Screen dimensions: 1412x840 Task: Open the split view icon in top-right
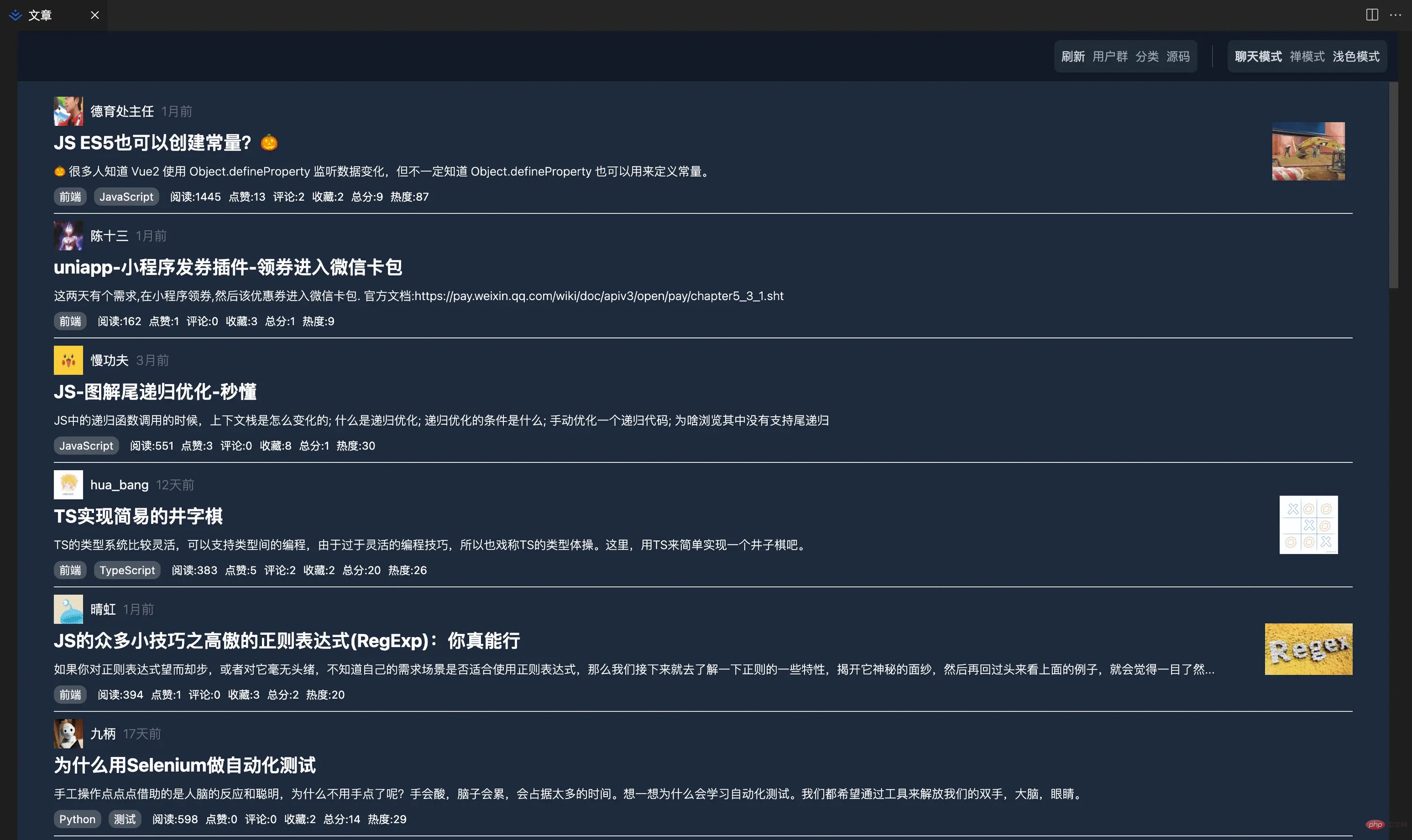tap(1371, 15)
